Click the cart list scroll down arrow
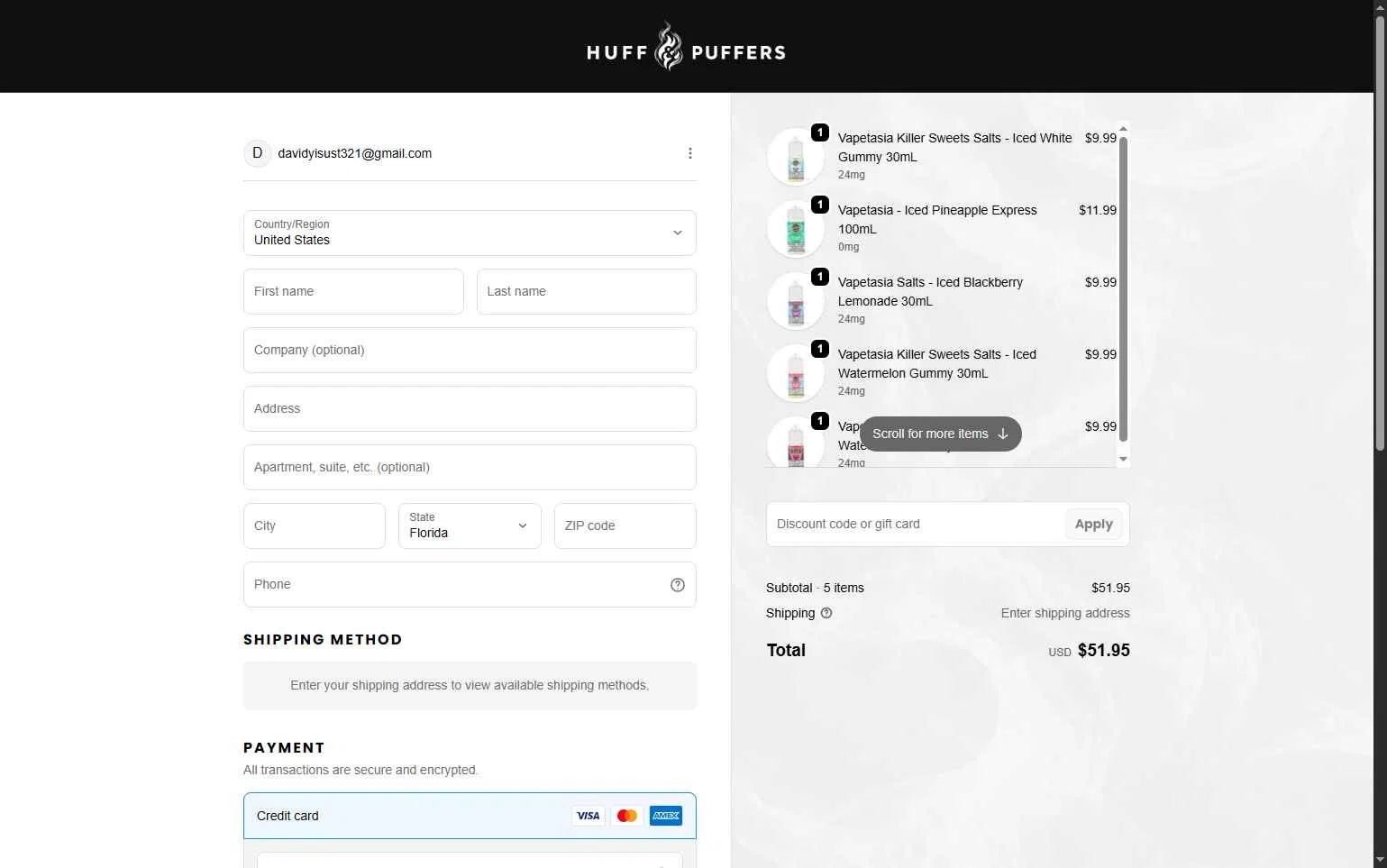Viewport: 1387px width, 868px height. 1123,460
